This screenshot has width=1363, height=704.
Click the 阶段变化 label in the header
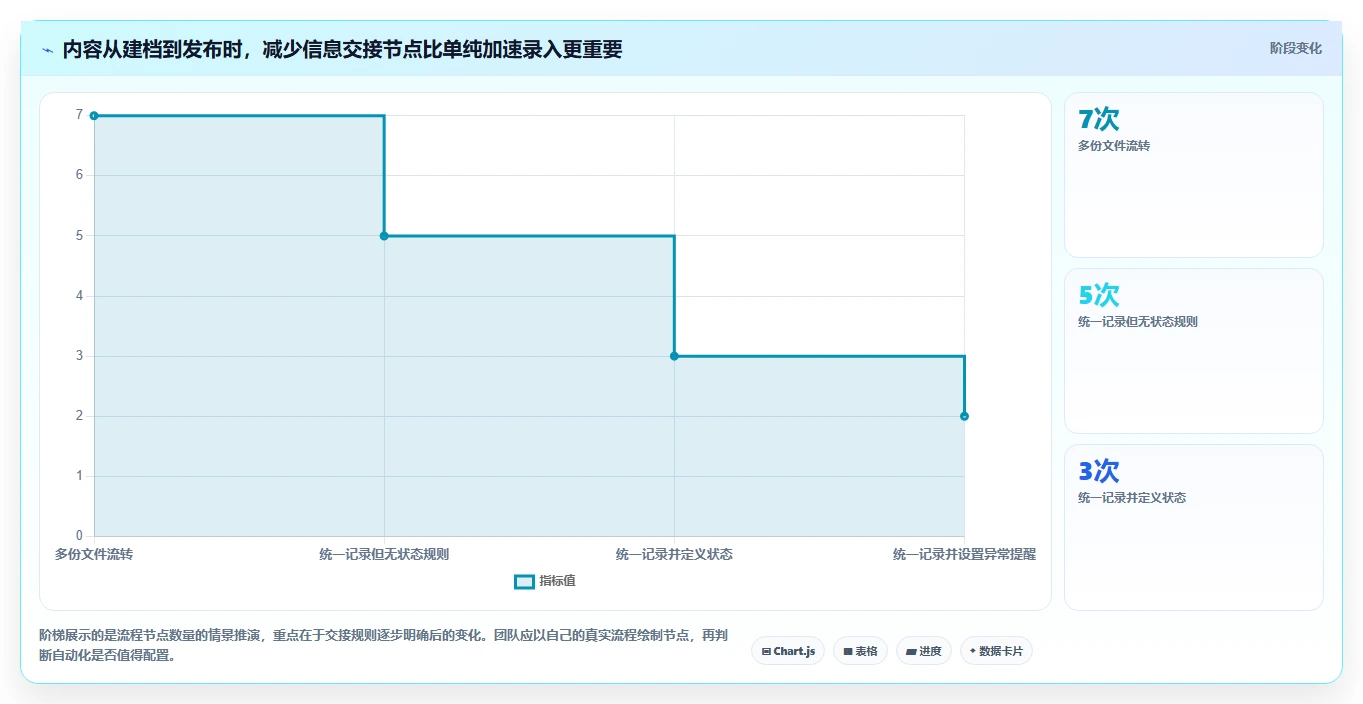pos(1296,48)
